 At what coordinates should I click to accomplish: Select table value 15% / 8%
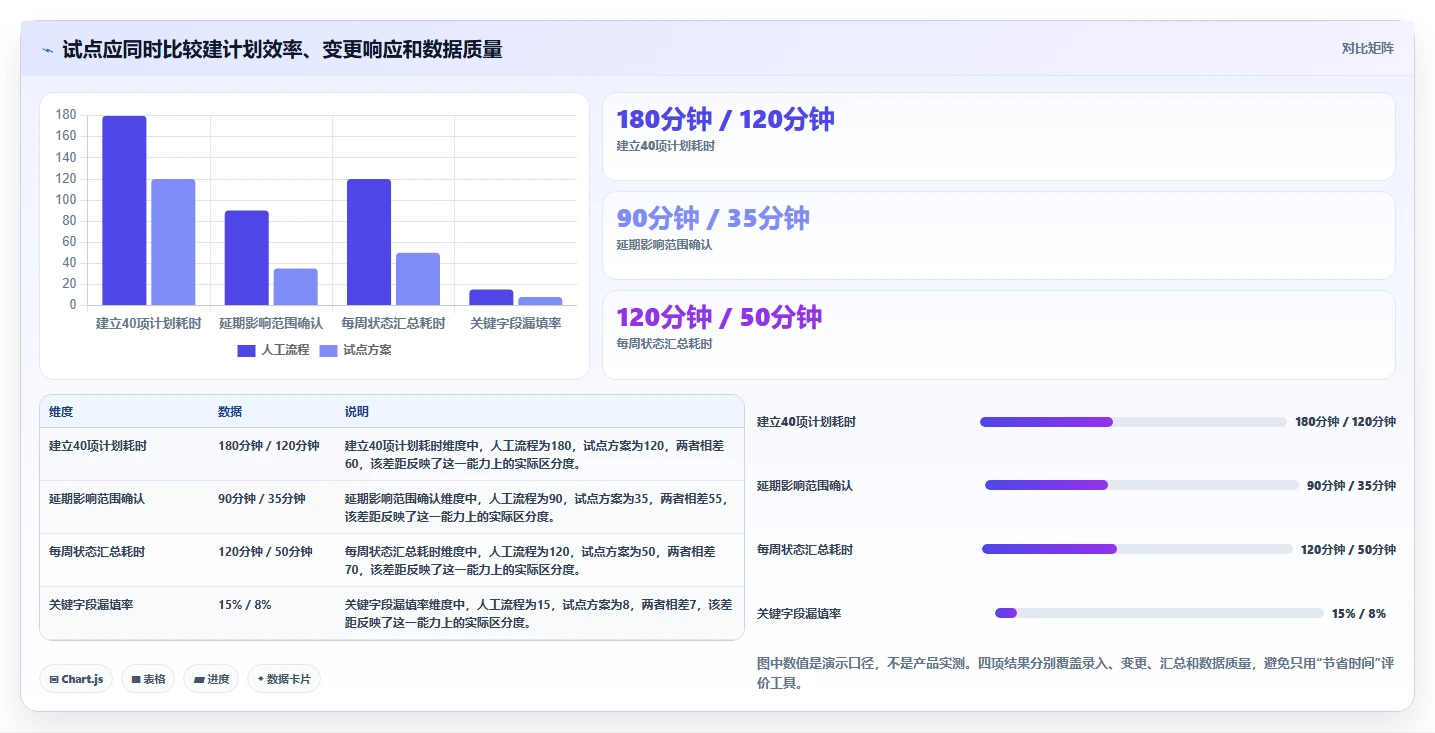245,605
